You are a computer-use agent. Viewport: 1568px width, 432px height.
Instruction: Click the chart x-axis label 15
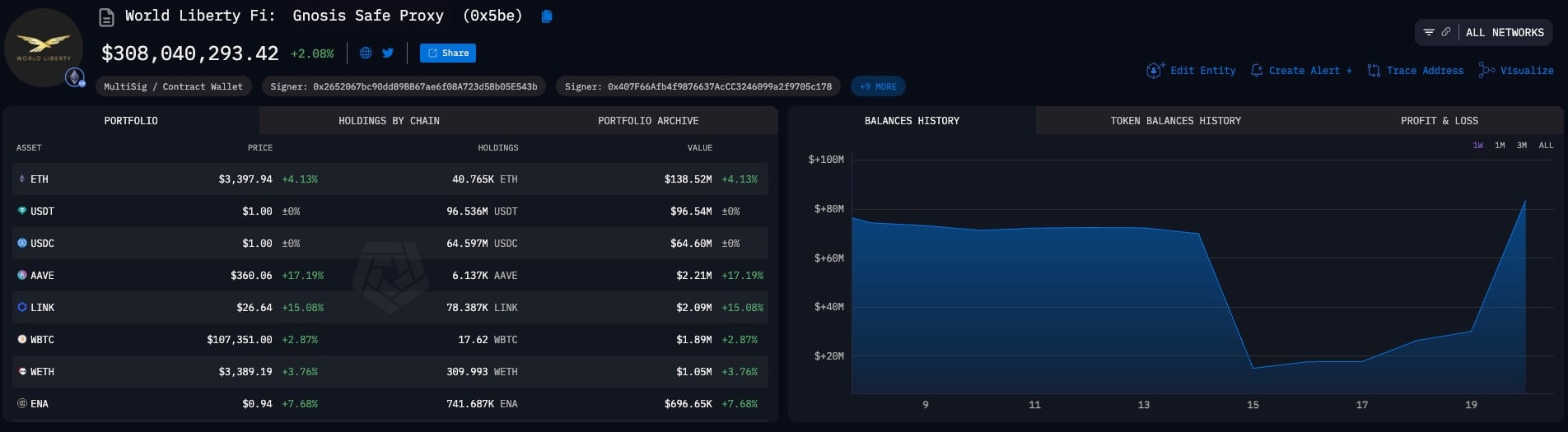1253,404
